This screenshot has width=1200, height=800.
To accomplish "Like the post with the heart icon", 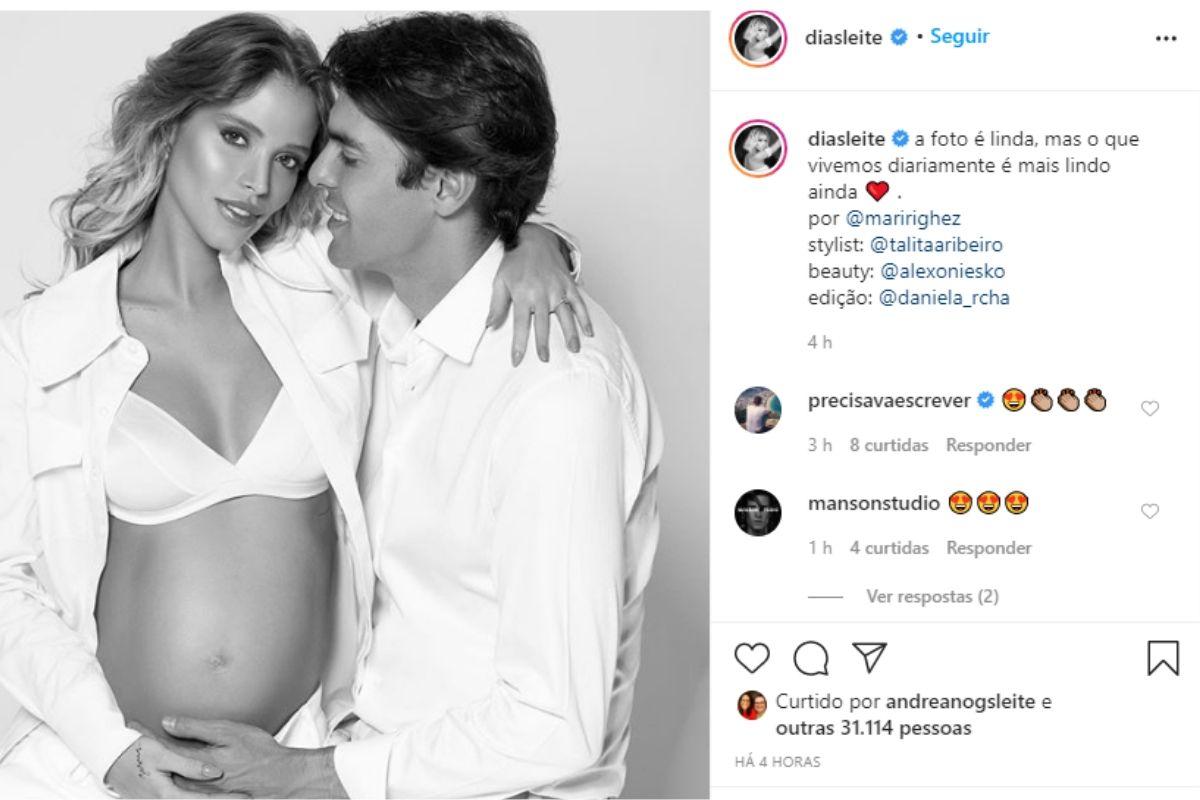I will click(x=752, y=658).
